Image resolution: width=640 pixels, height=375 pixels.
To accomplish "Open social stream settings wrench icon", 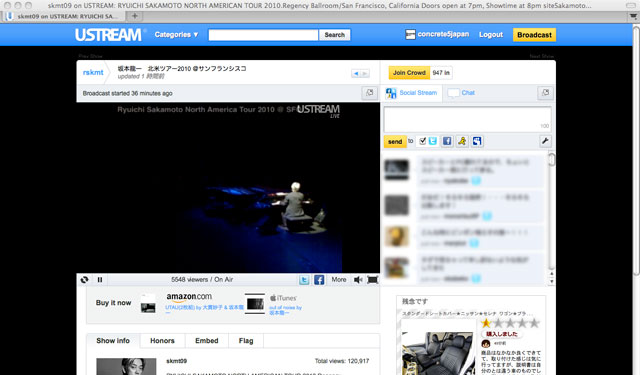I will coord(545,142).
